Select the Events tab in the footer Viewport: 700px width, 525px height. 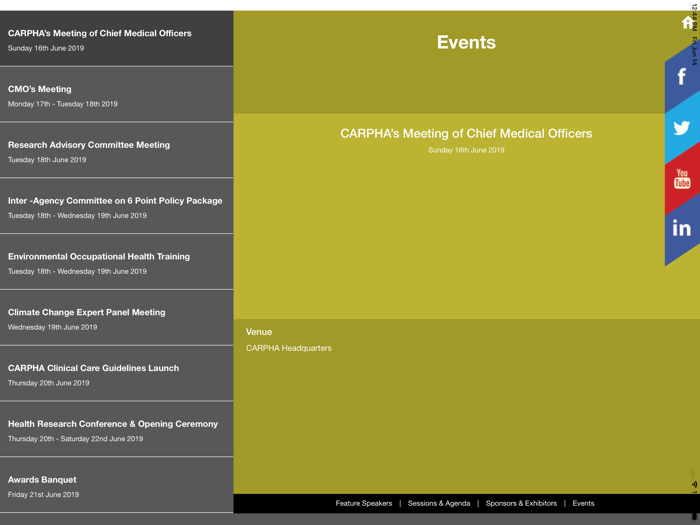(x=583, y=503)
